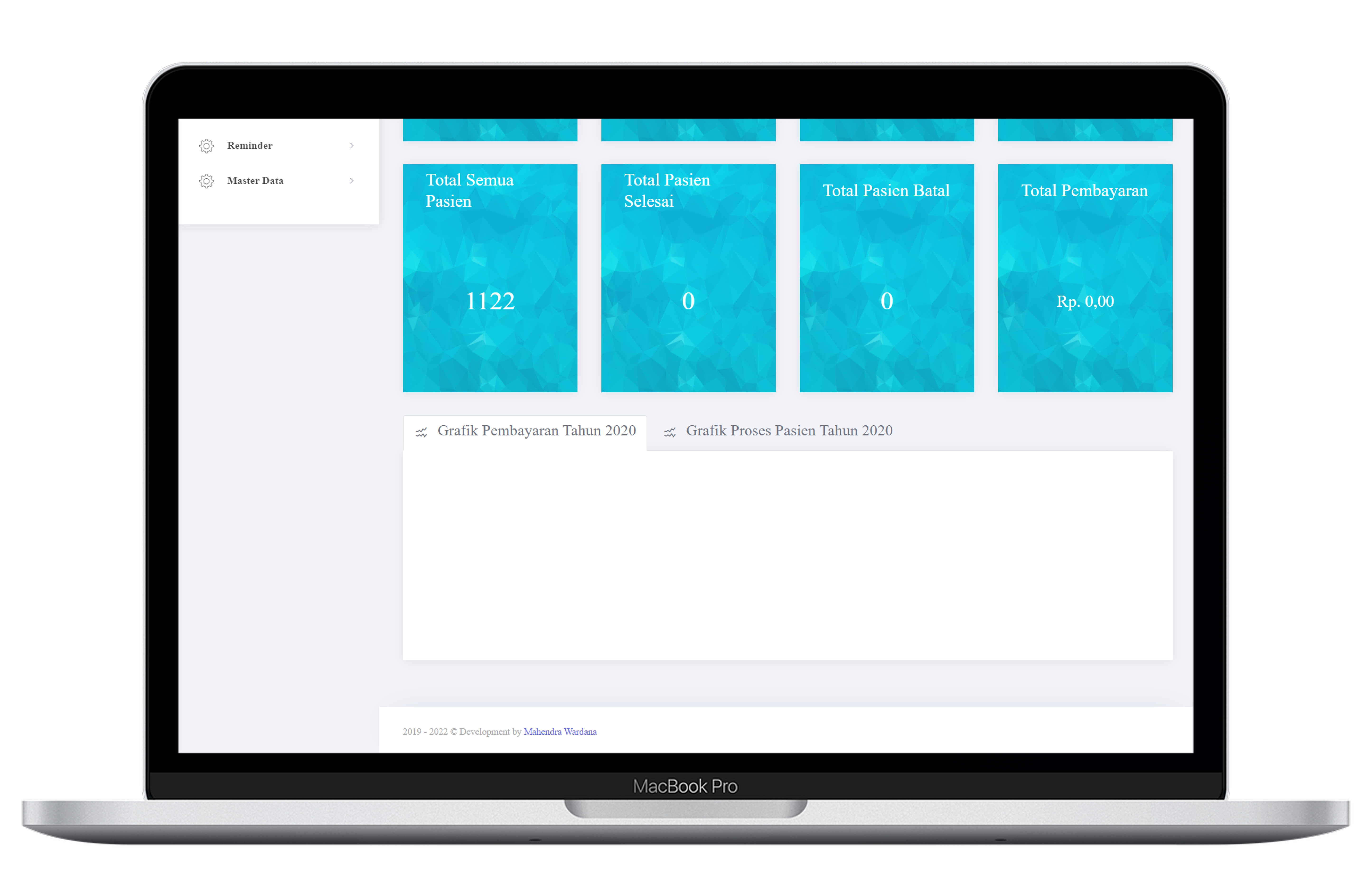1372x872 pixels.
Task: Open the Mahendra Wardana developer link
Action: (560, 732)
